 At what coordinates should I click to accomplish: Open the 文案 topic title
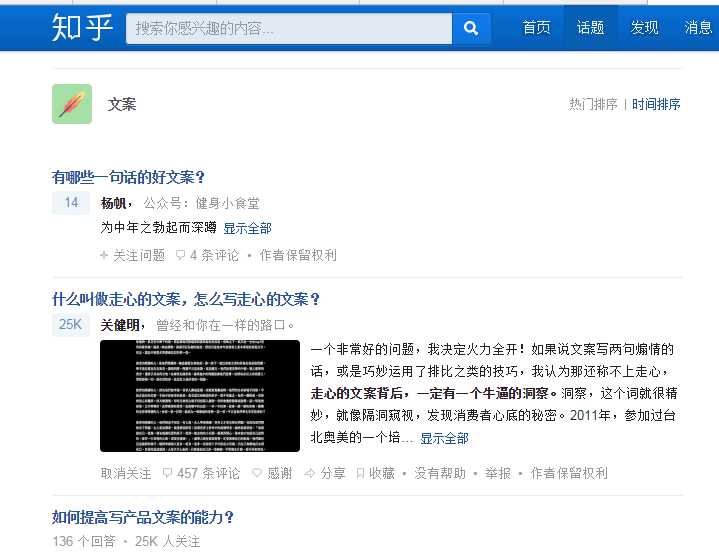[122, 104]
